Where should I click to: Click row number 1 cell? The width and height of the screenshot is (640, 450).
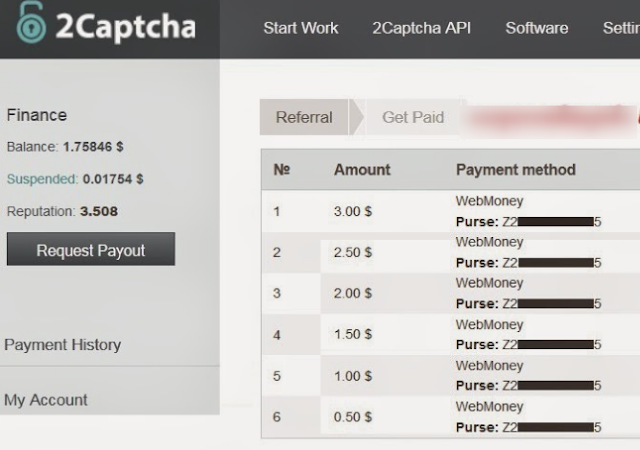pos(277,212)
